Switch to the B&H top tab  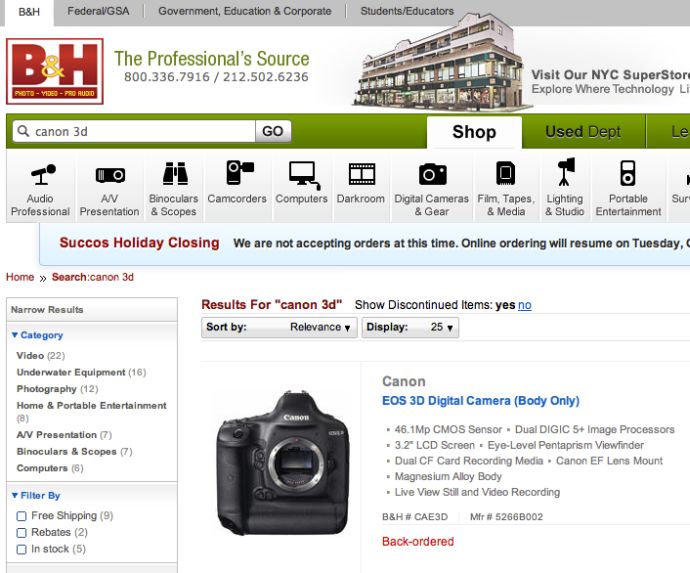pos(29,12)
